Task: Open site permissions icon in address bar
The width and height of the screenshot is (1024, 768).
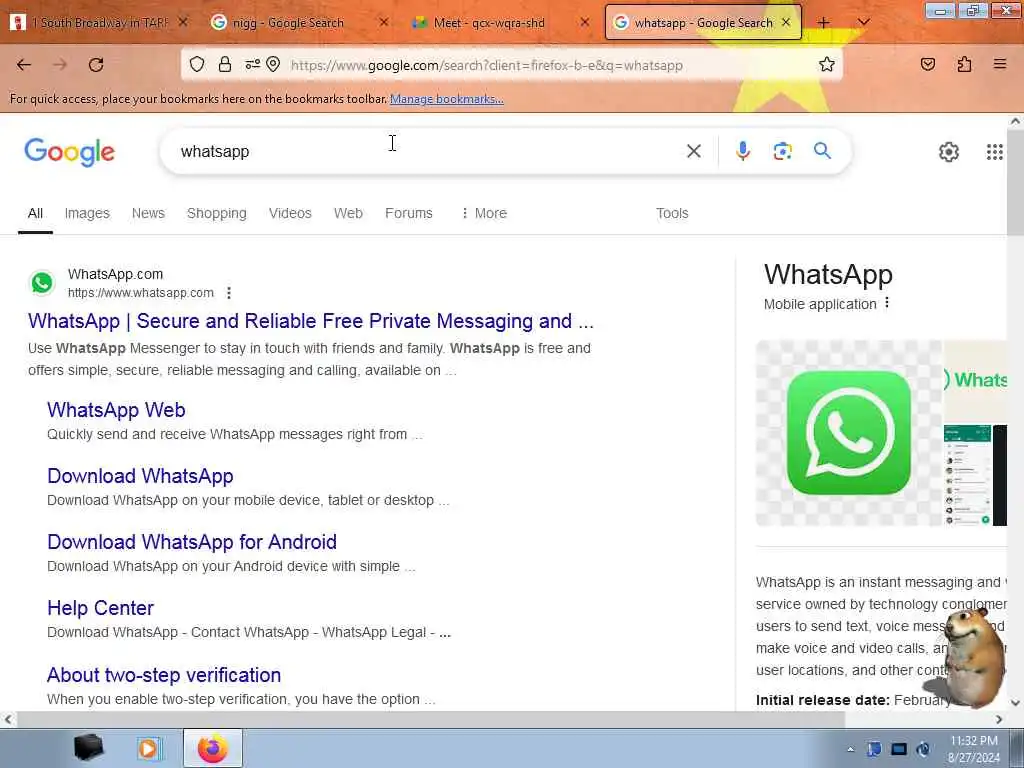Action: tap(252, 64)
